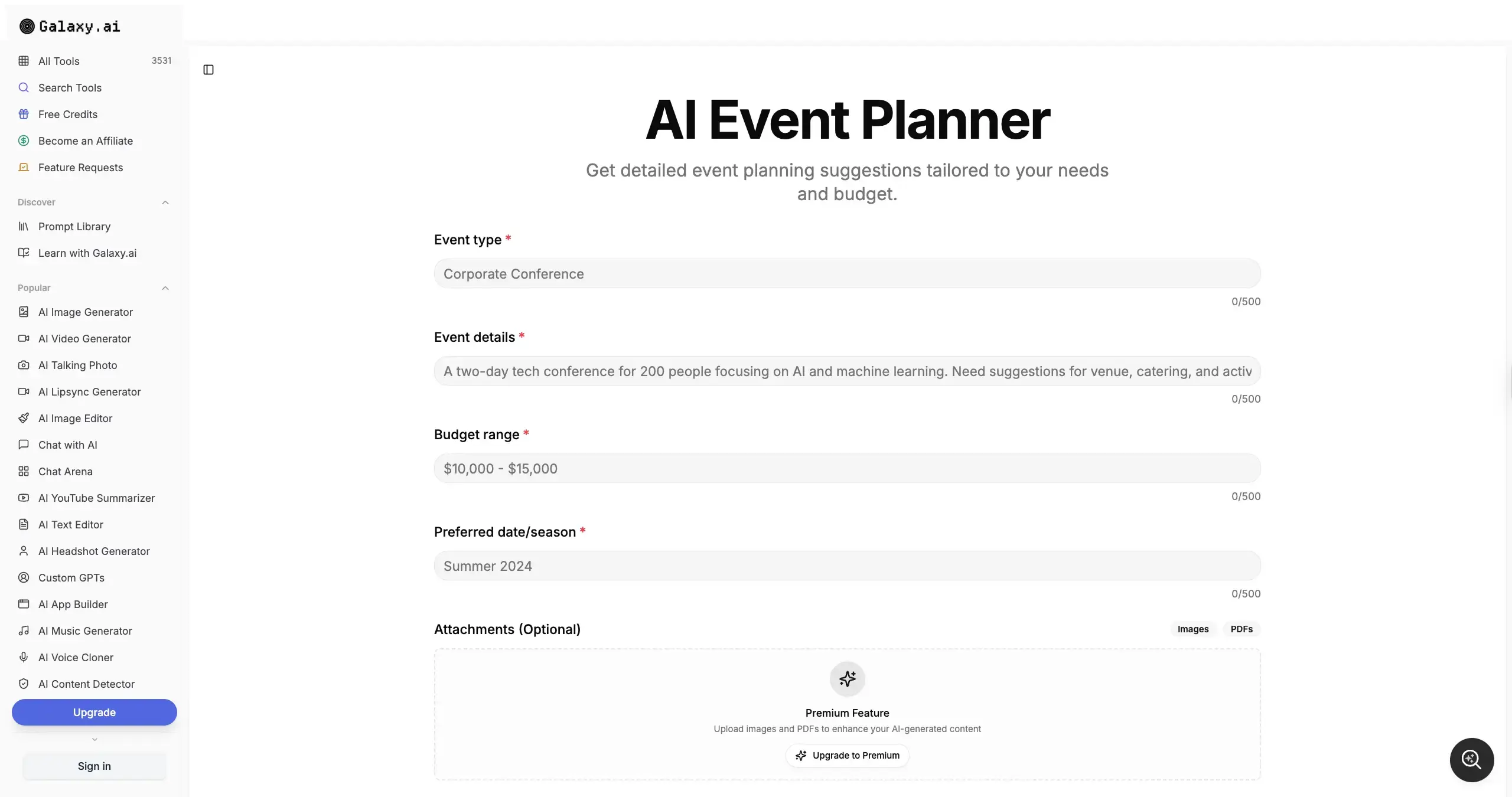Click Upgrade to Premium
The image size is (1512, 797).
coord(846,755)
